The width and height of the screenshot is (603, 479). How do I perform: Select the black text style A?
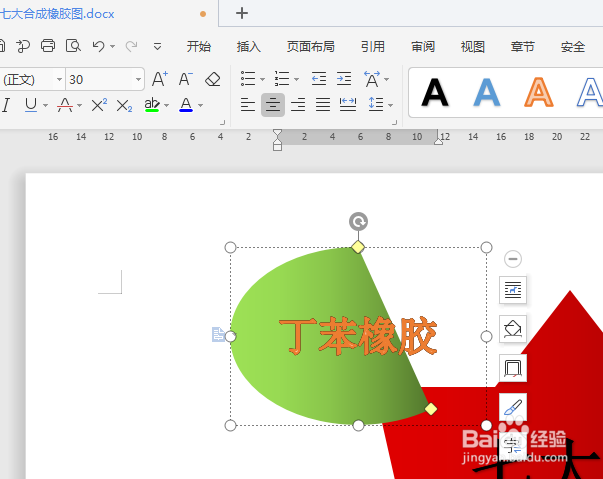435,92
